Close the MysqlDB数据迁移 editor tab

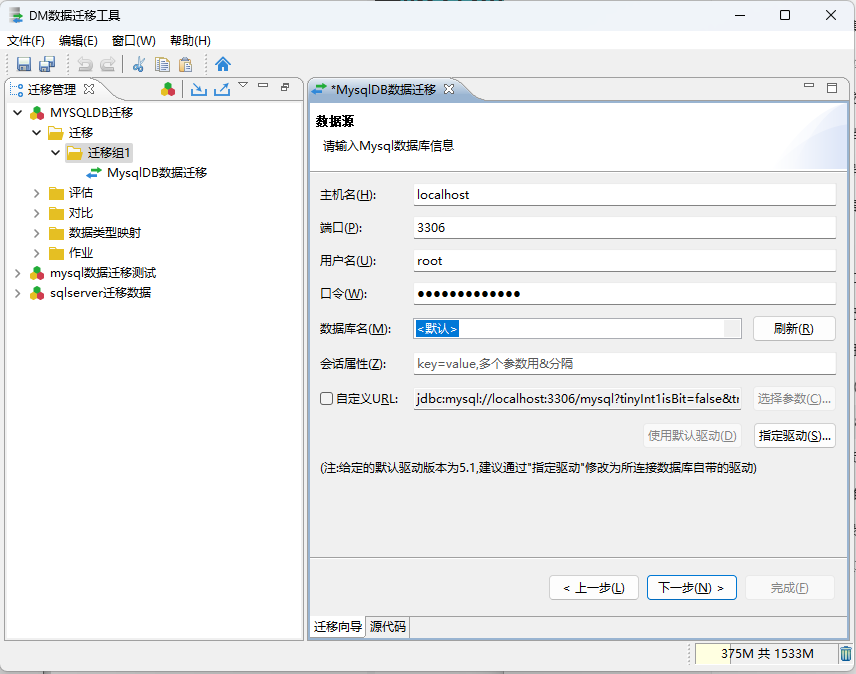tap(449, 89)
